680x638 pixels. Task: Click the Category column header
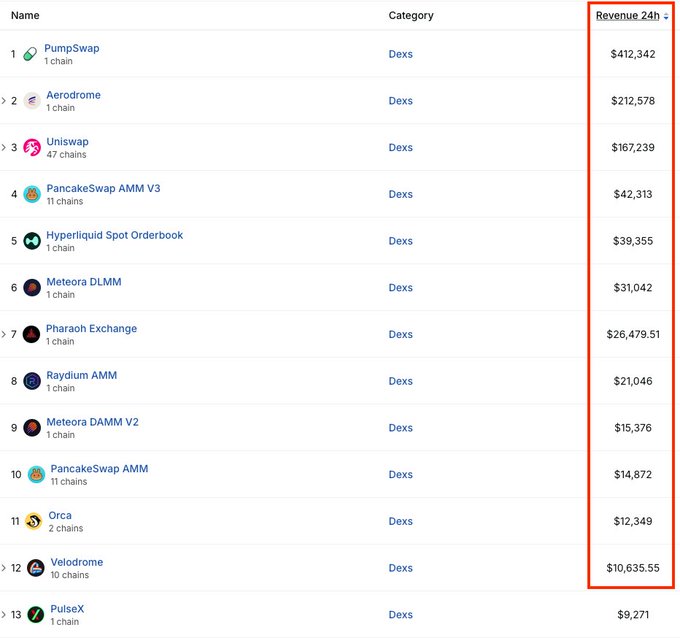(x=411, y=16)
